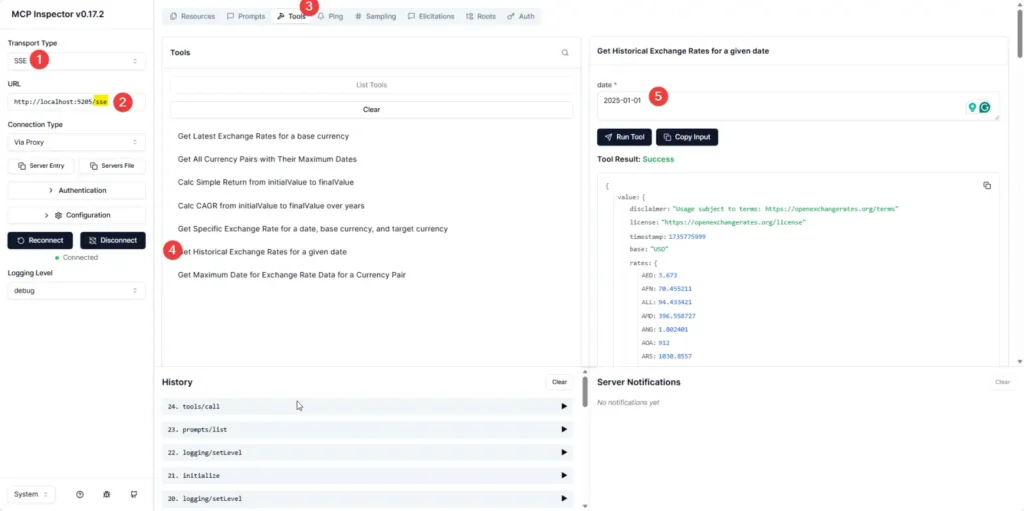
Task: Click the bug report icon in sidebar
Action: pyautogui.click(x=106, y=494)
